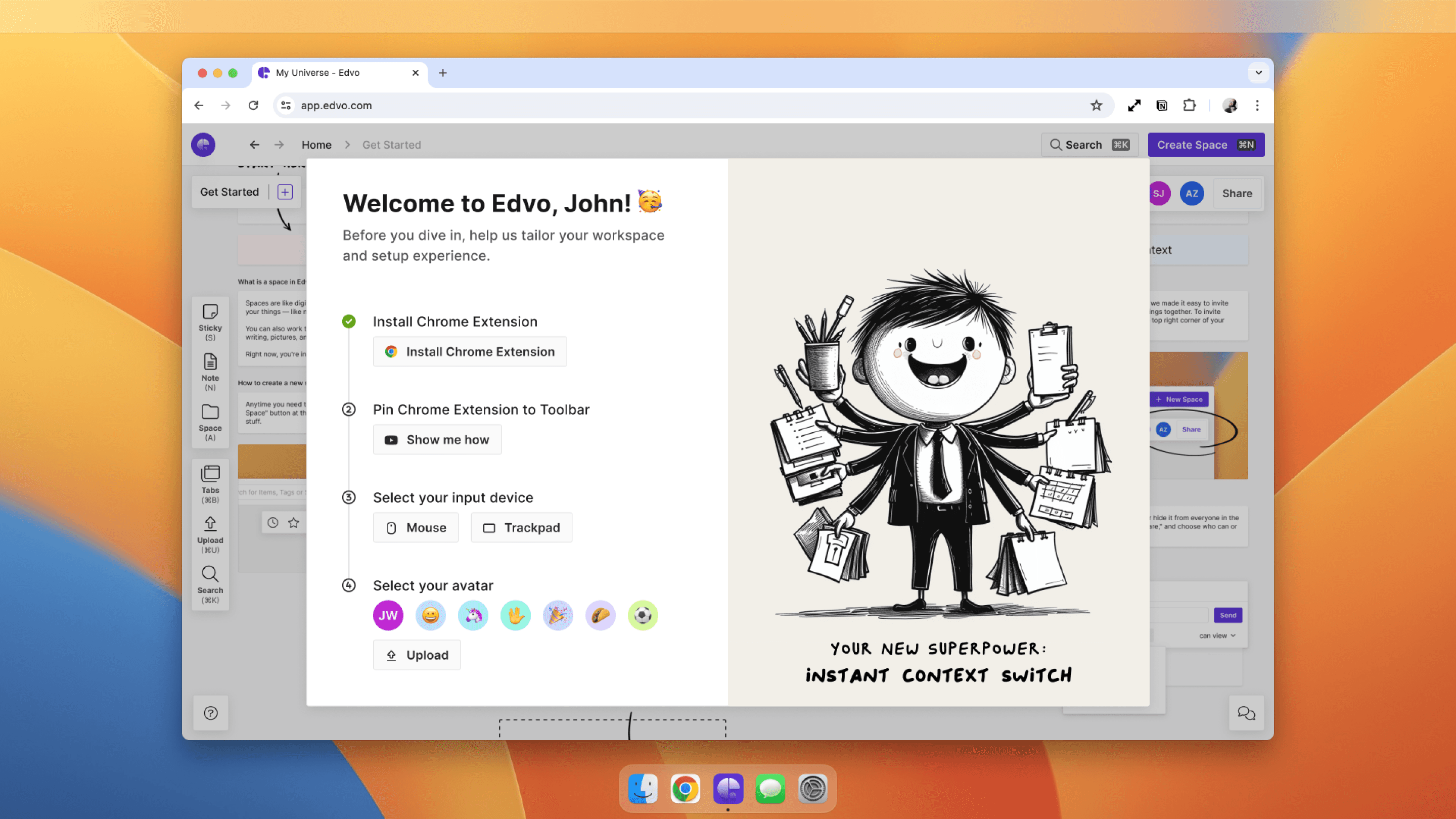Click Install Chrome Extension button
This screenshot has width=1456, height=819.
coord(470,351)
